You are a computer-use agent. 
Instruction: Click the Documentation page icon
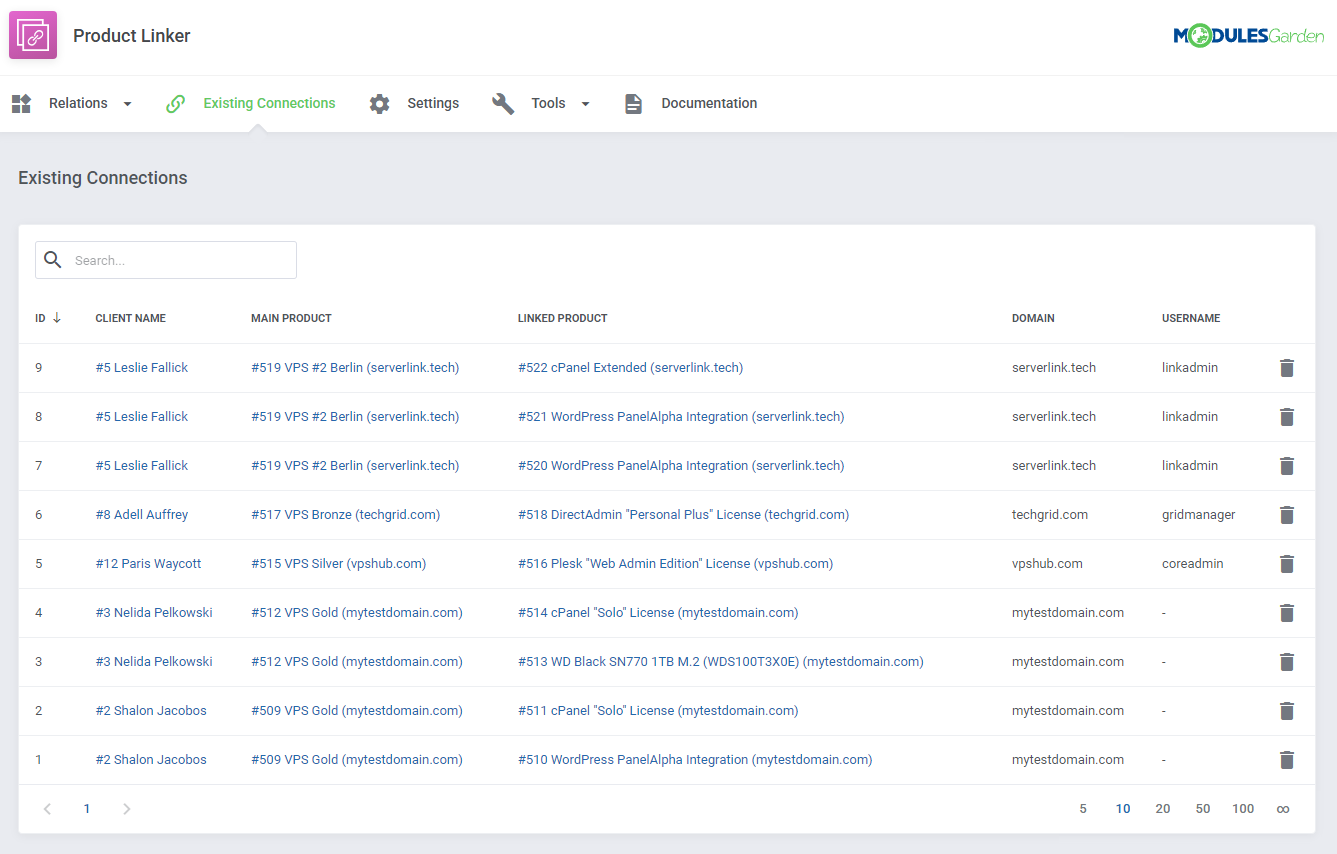pos(633,103)
